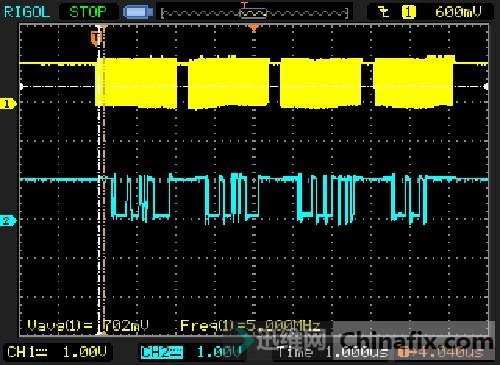Image resolution: width=500 pixels, height=365 pixels.
Task: Click the orange T trigger position marker
Action: coord(96,38)
